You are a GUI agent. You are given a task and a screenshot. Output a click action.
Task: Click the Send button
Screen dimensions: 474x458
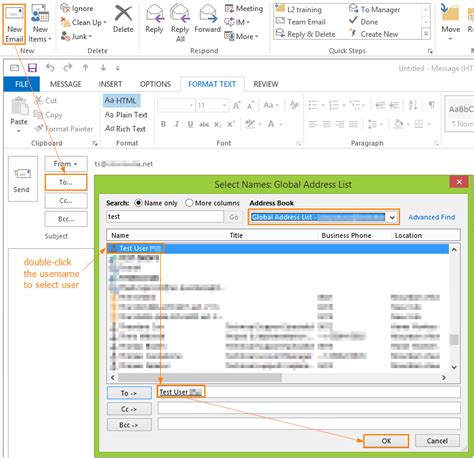[x=23, y=179]
